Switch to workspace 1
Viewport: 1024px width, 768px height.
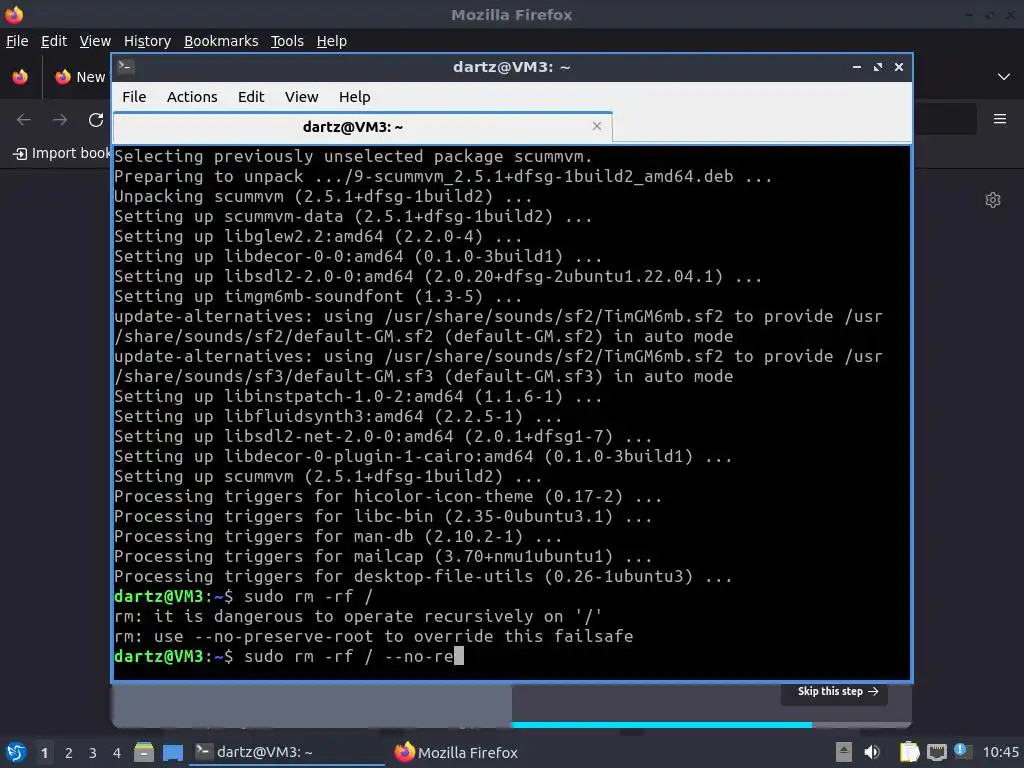click(x=44, y=753)
